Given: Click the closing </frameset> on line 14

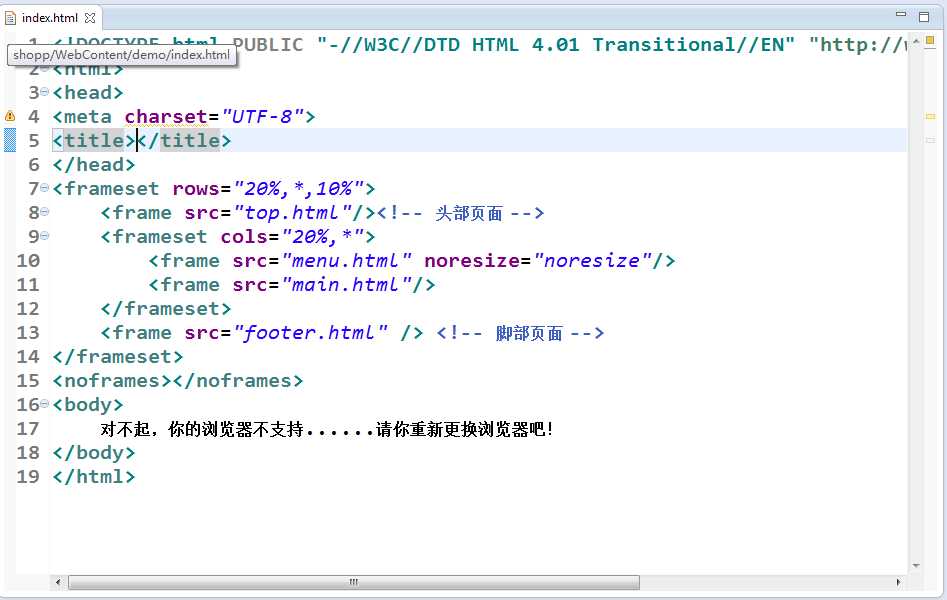Looking at the screenshot, I should 118,356.
